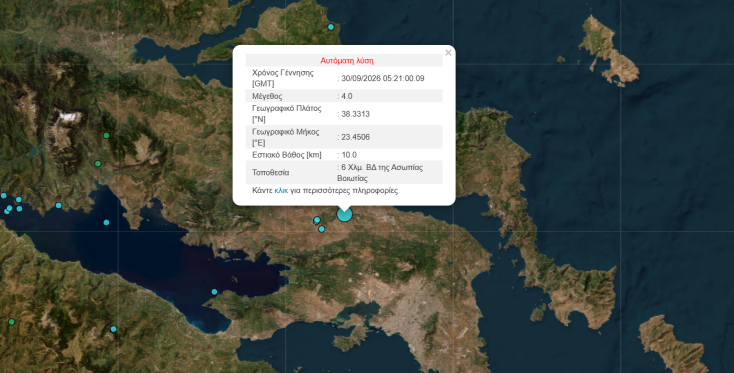Image resolution: width=734 pixels, height=373 pixels.
Task: Close the earthquake info popup
Action: [448, 53]
